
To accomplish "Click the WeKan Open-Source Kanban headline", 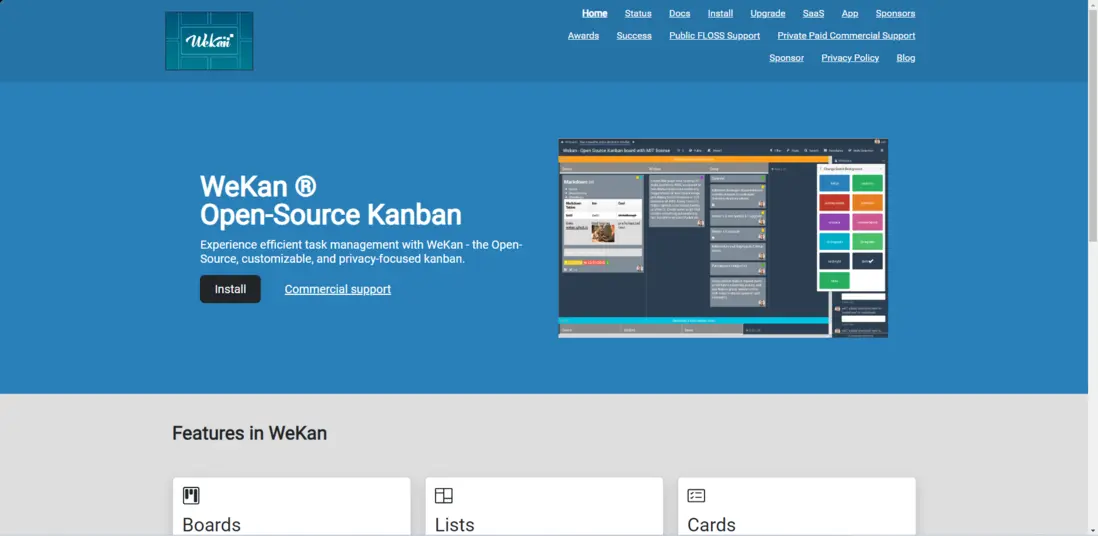I will click(331, 200).
